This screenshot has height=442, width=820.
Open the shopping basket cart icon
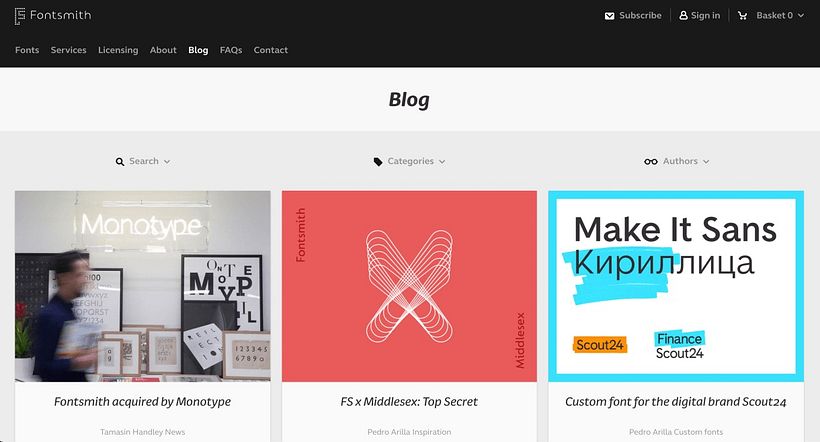(x=742, y=16)
